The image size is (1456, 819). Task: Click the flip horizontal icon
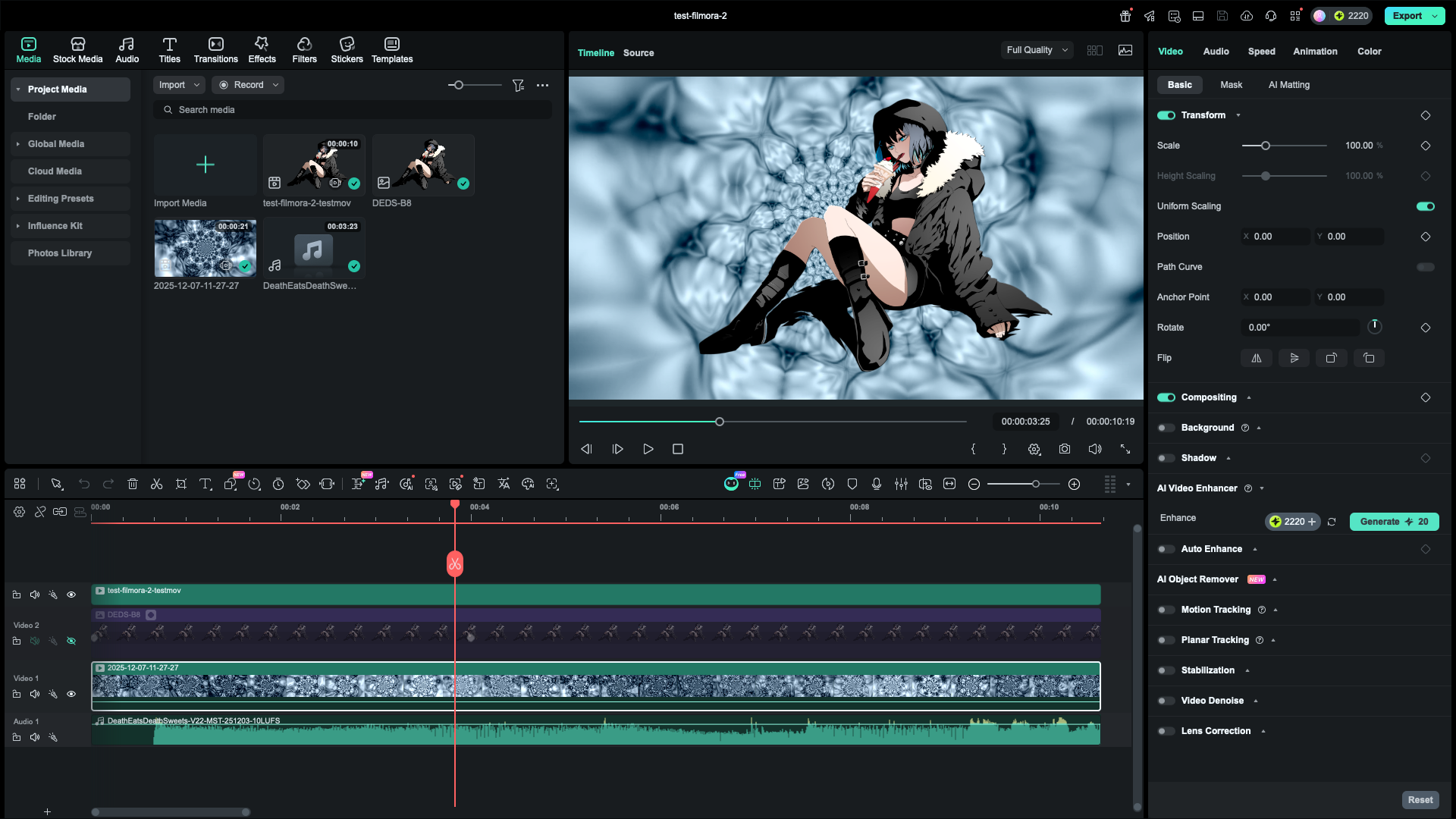1256,358
